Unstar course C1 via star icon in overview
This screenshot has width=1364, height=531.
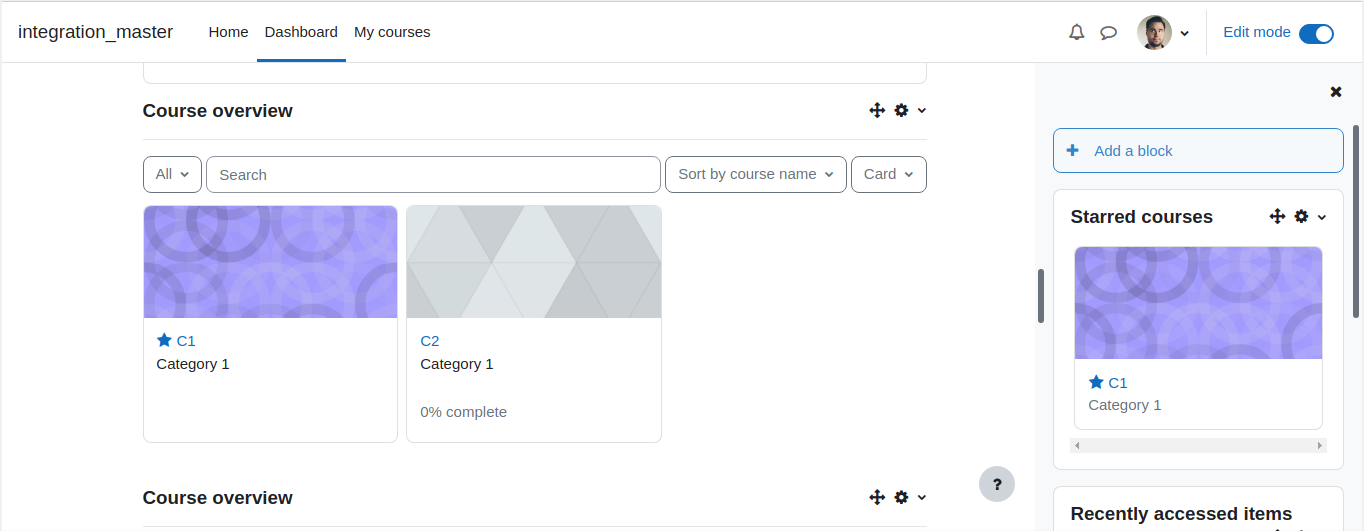(x=164, y=340)
